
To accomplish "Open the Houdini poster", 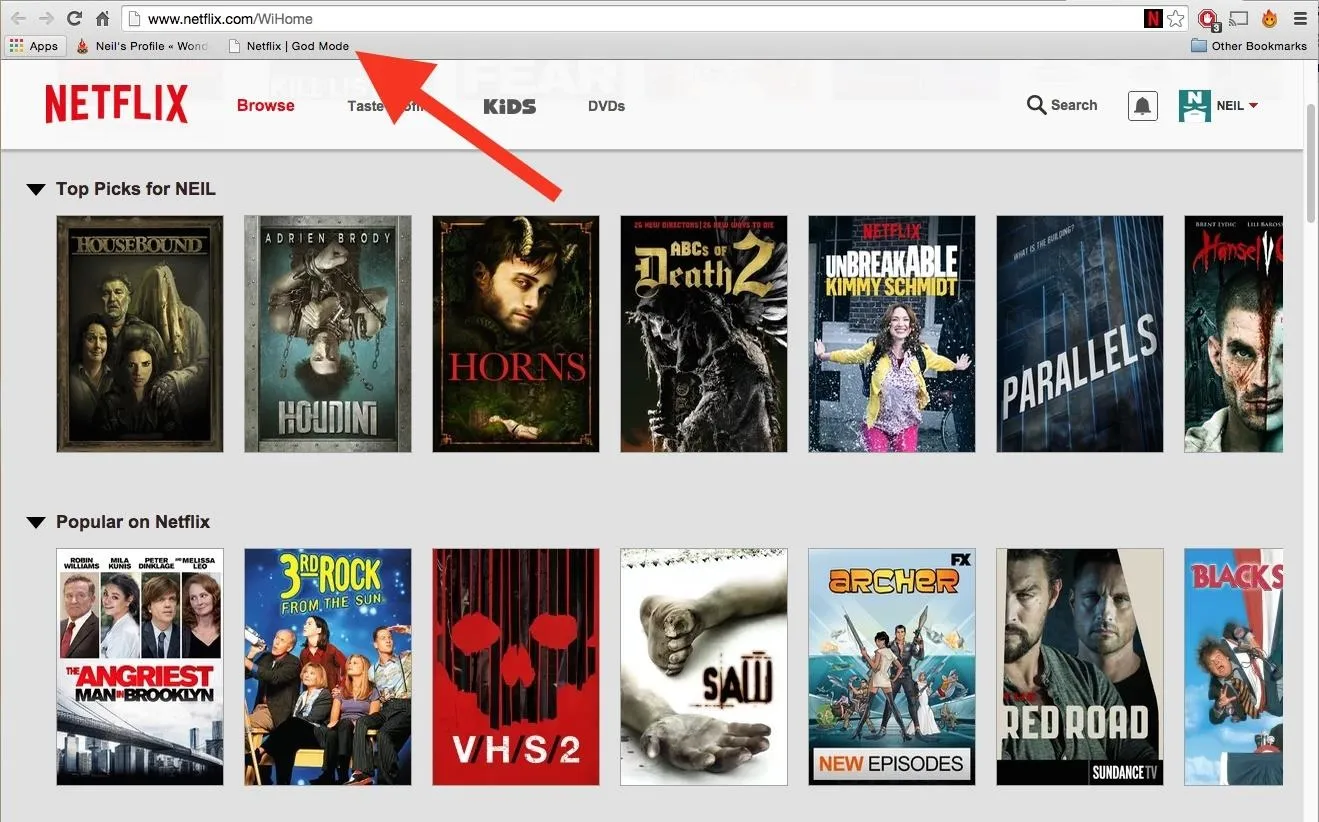I will [x=328, y=334].
